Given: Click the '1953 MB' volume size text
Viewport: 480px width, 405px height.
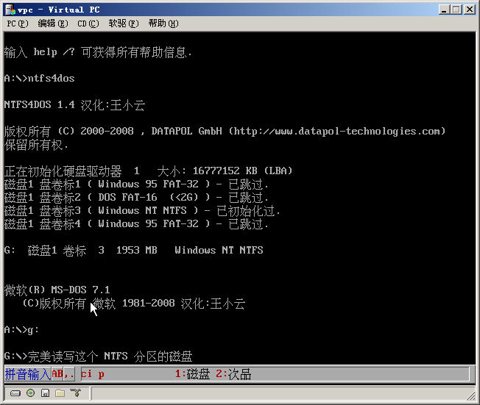Looking at the screenshot, I should [x=137, y=250].
